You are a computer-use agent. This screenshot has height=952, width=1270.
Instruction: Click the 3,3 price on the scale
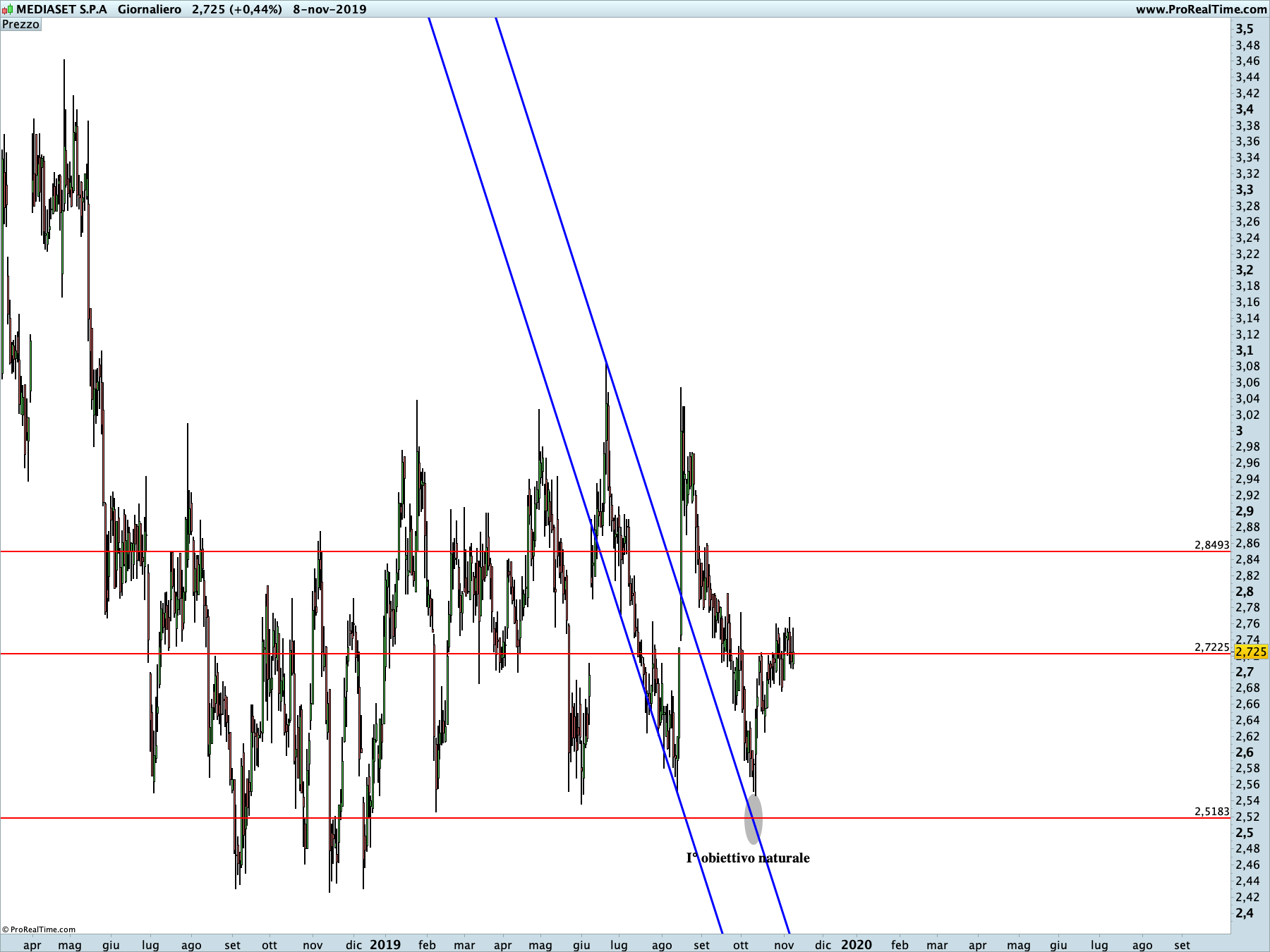(1245, 190)
